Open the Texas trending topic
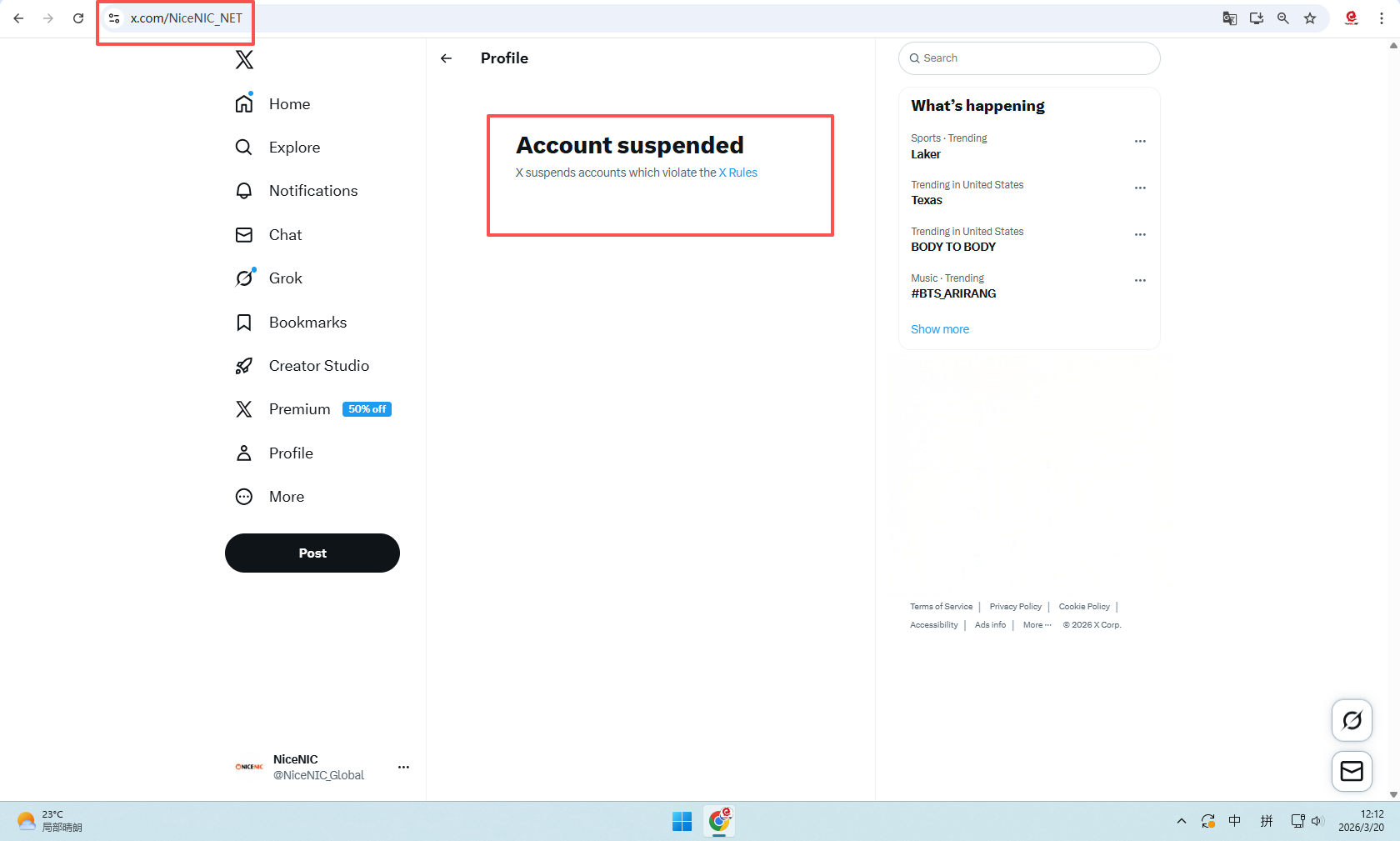The height and width of the screenshot is (841, 1400). pyautogui.click(x=927, y=200)
